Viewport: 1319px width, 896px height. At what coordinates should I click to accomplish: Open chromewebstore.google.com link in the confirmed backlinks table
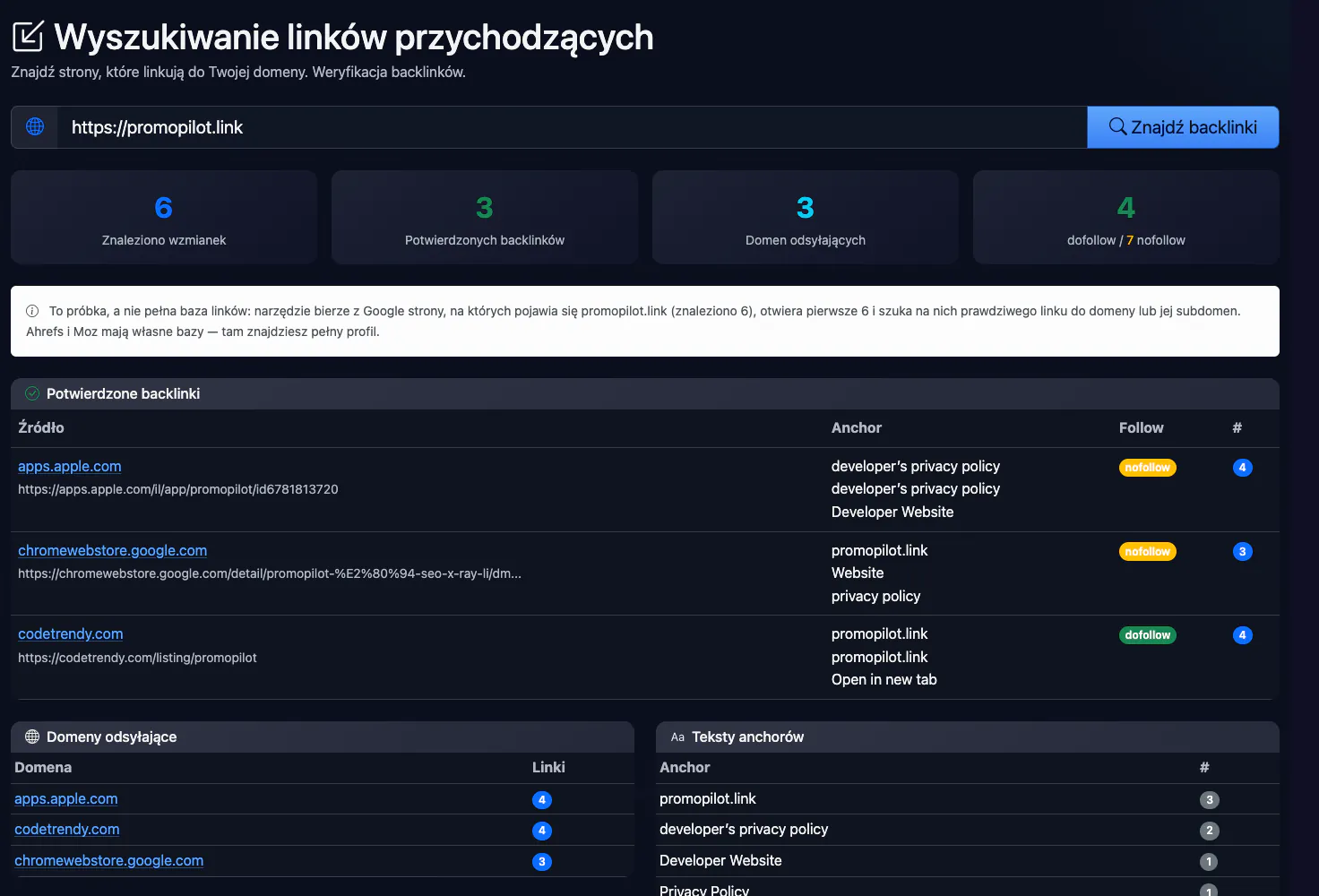(x=112, y=550)
